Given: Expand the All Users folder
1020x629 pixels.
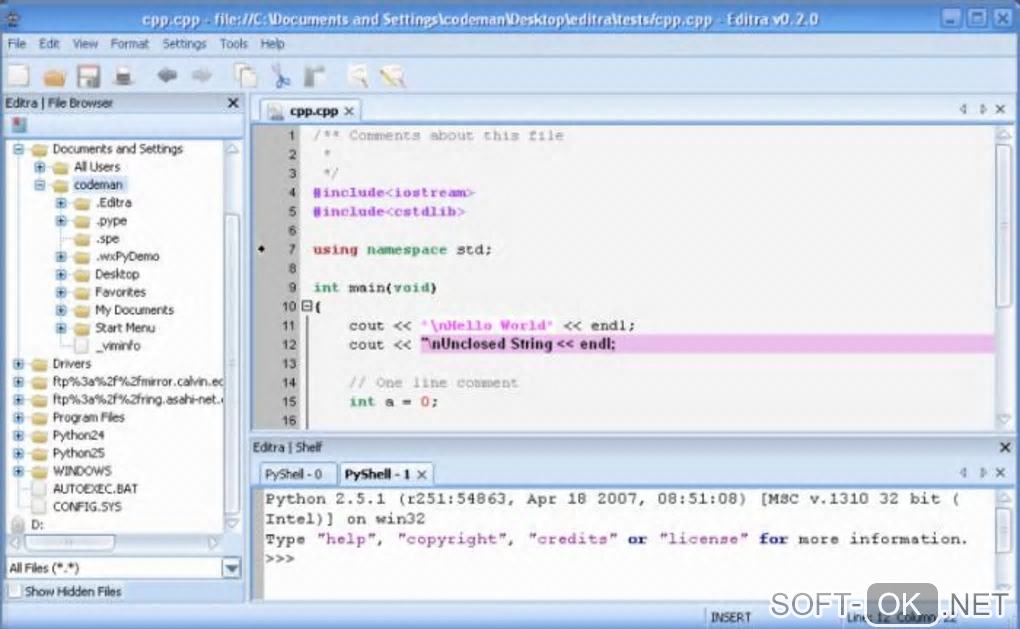Looking at the screenshot, I should 40,167.
